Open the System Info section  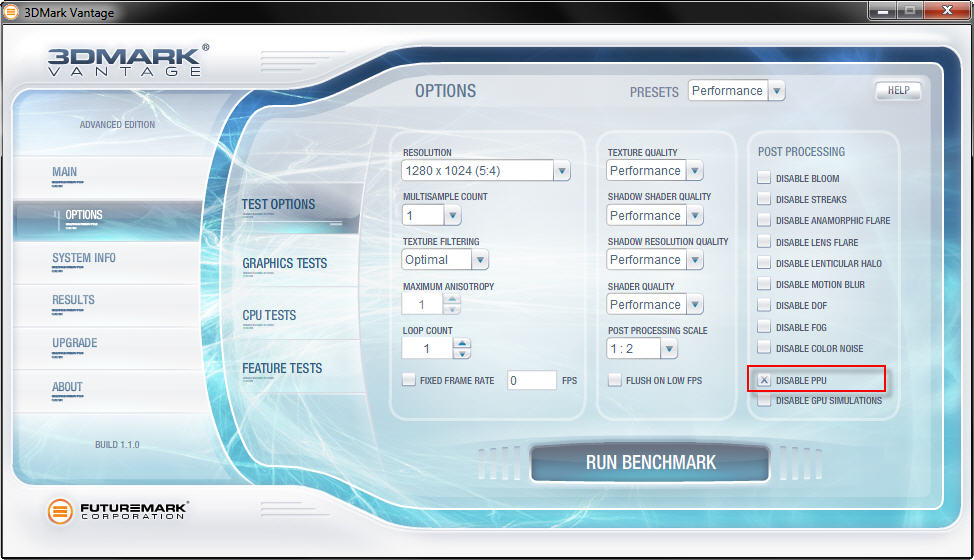[84, 258]
